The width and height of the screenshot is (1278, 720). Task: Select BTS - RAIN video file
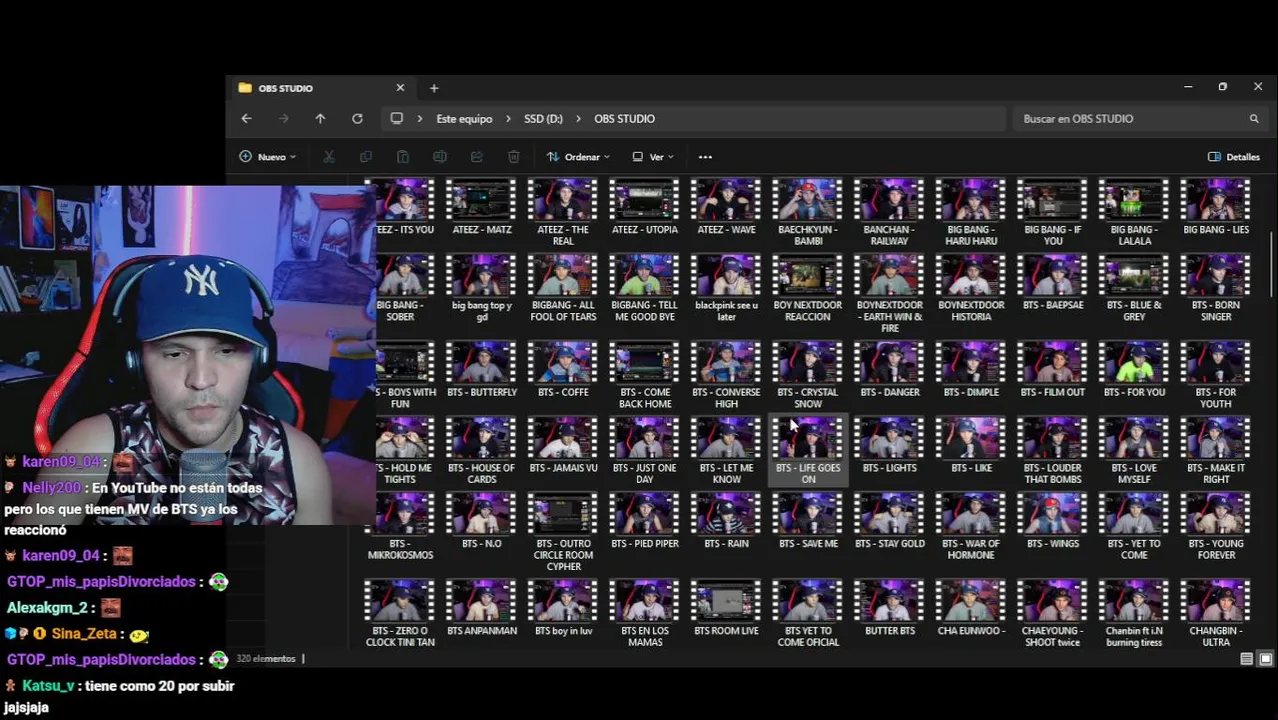[x=727, y=521]
